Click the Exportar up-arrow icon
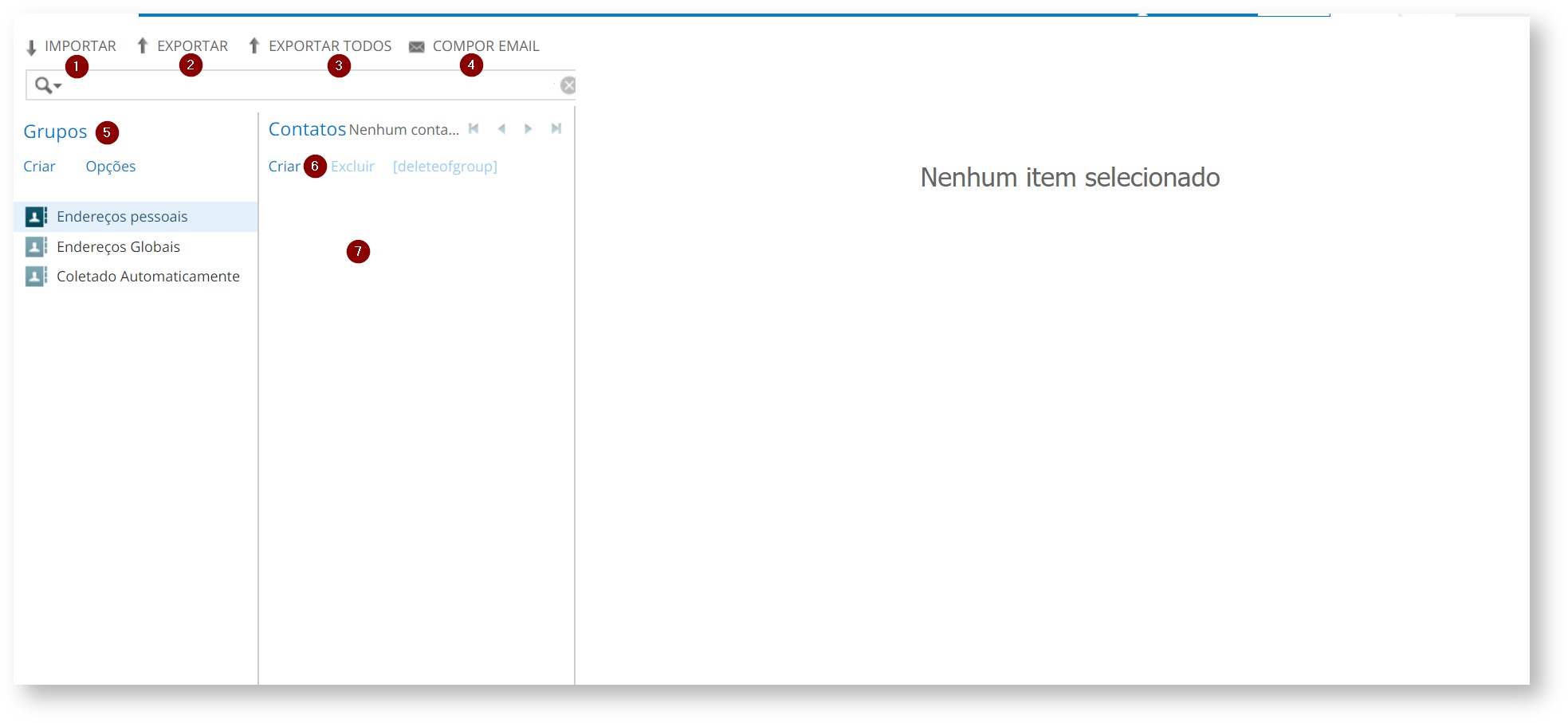Image resolution: width=1568 pixels, height=723 pixels. point(143,46)
